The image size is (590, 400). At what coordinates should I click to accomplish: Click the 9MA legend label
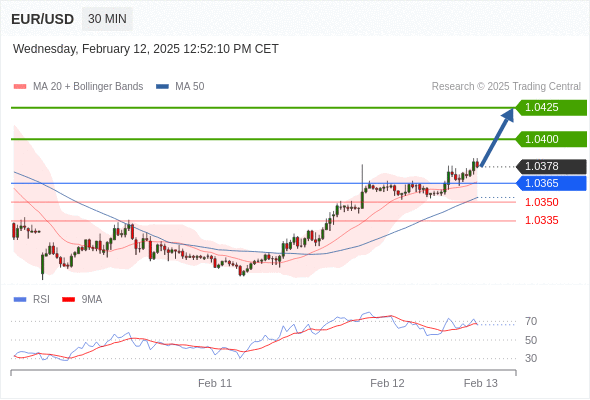point(92,300)
